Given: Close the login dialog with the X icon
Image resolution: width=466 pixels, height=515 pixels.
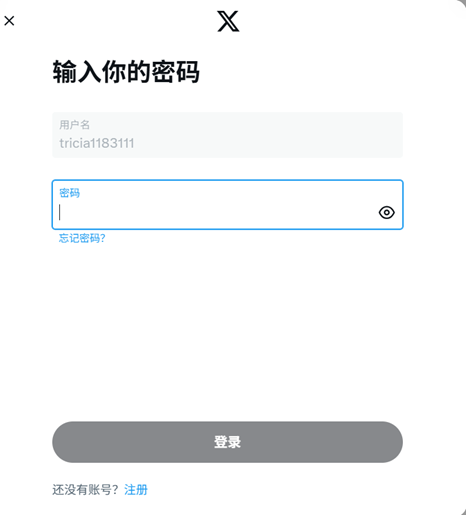Looking at the screenshot, I should [9, 21].
